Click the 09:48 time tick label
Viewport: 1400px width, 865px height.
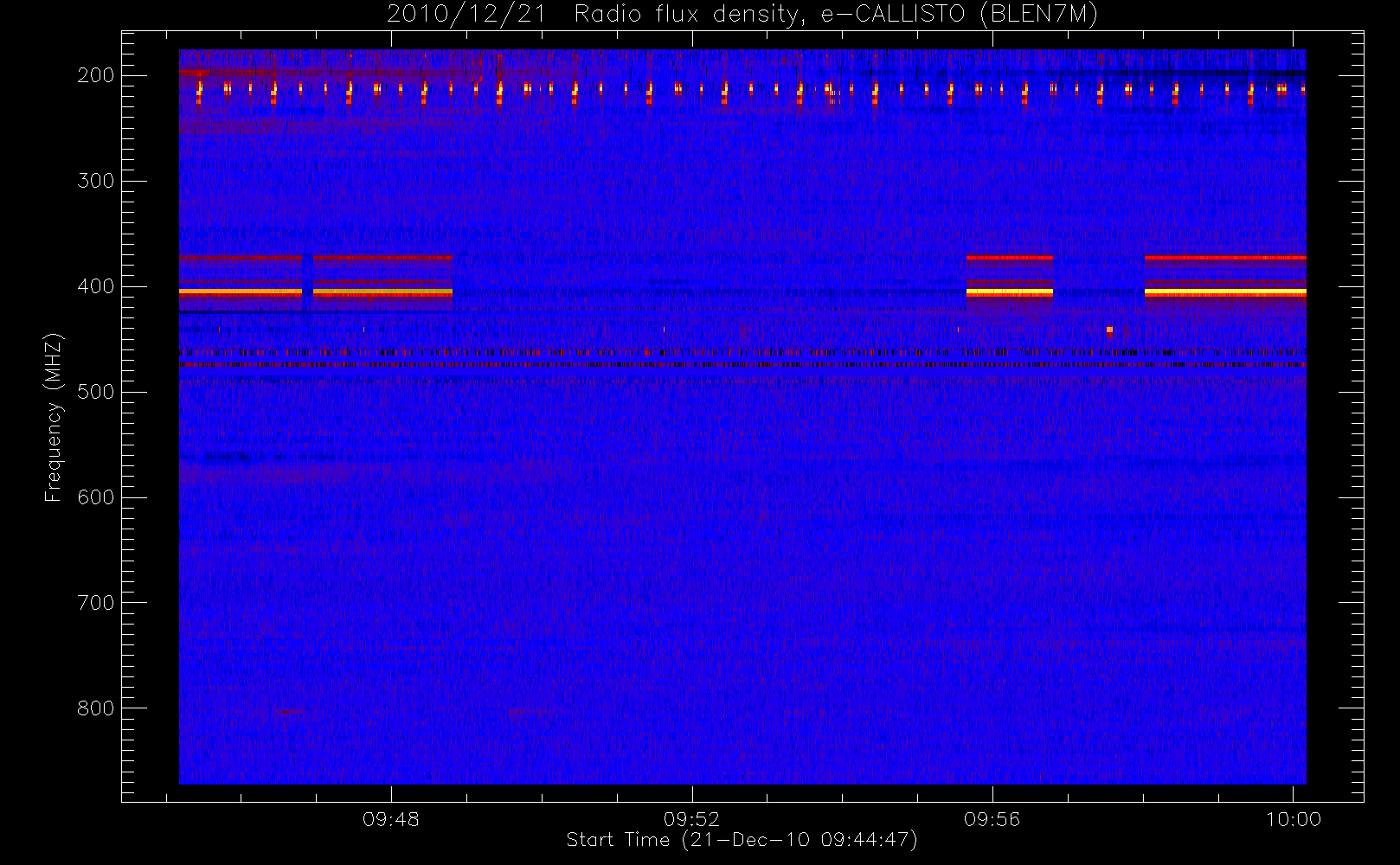(391, 819)
